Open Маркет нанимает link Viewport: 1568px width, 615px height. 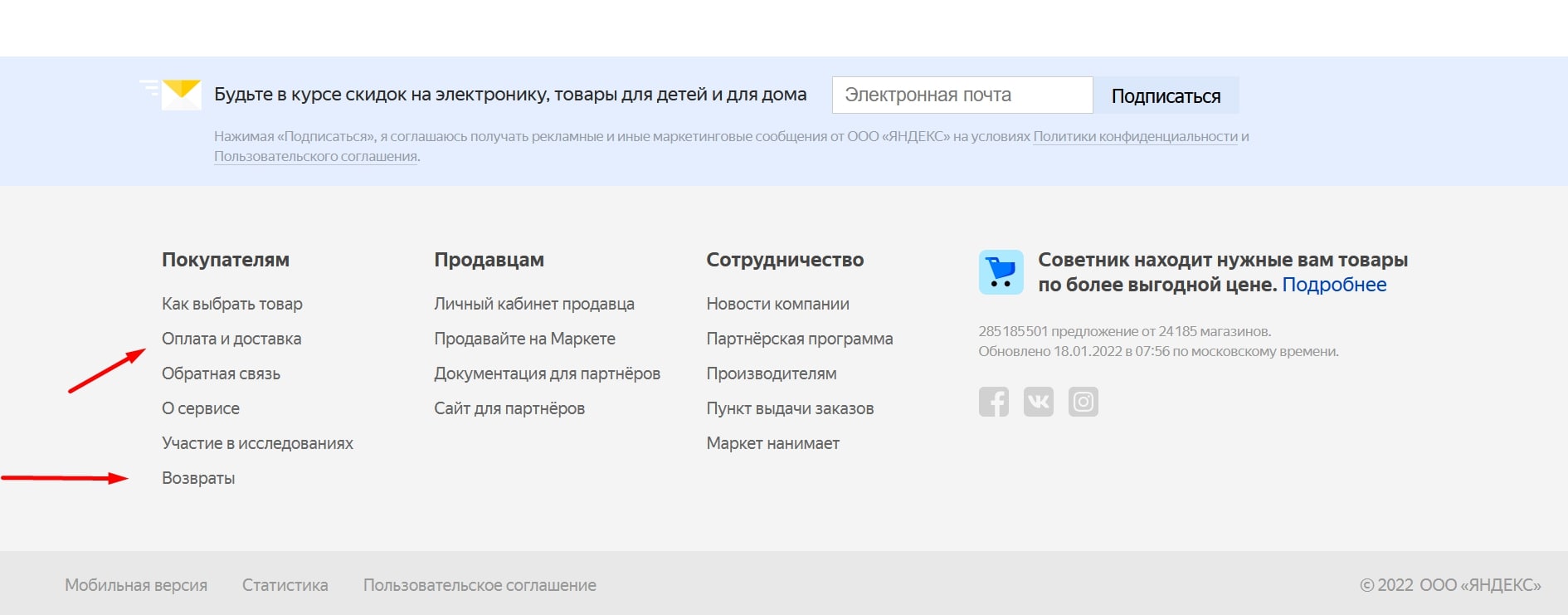772,443
